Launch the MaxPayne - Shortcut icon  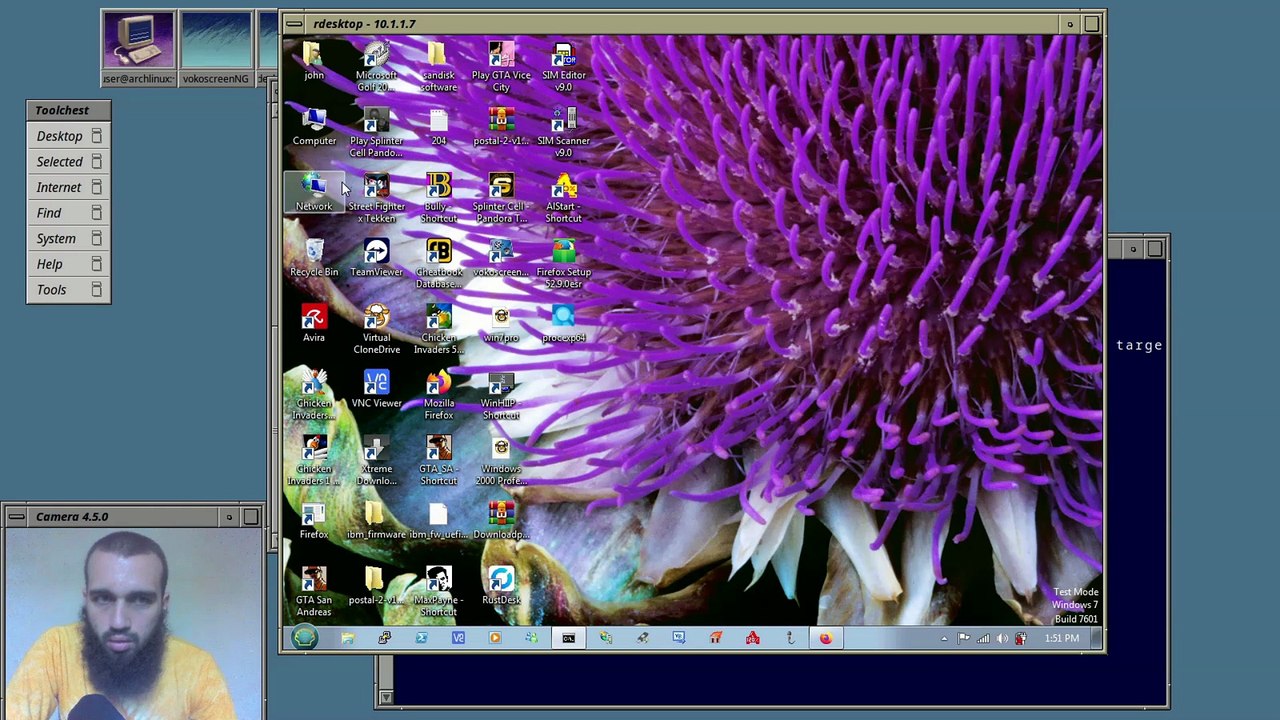pos(438,592)
